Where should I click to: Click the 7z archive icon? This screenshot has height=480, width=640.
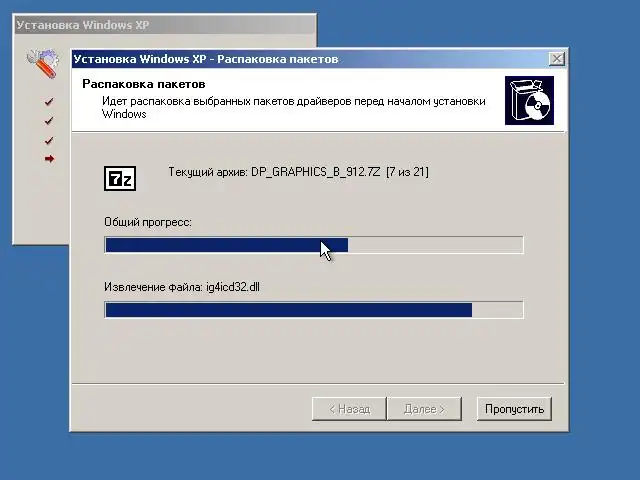pyautogui.click(x=120, y=178)
